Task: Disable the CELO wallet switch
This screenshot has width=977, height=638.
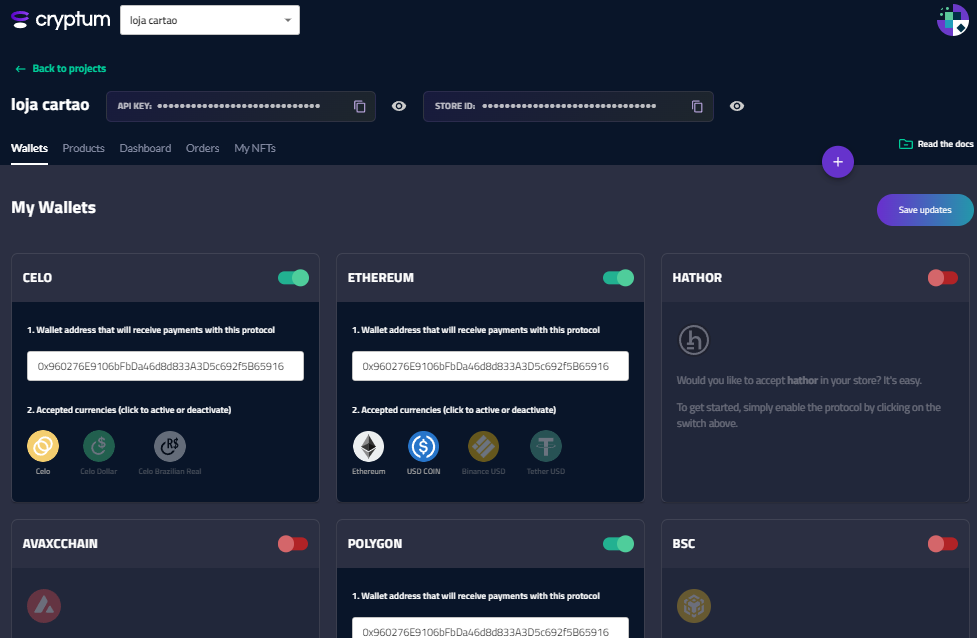Action: (x=293, y=278)
